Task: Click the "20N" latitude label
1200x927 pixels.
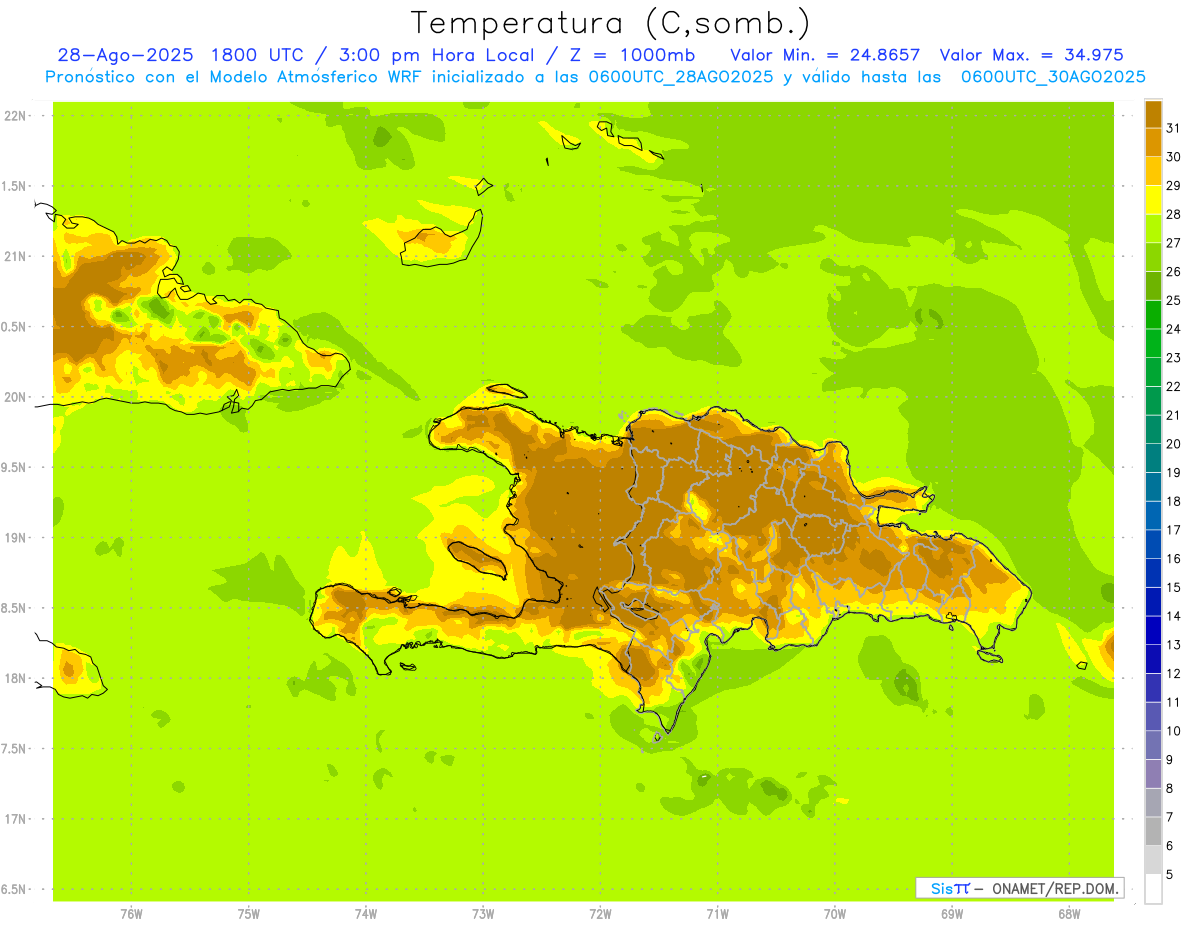Action: 14,397
